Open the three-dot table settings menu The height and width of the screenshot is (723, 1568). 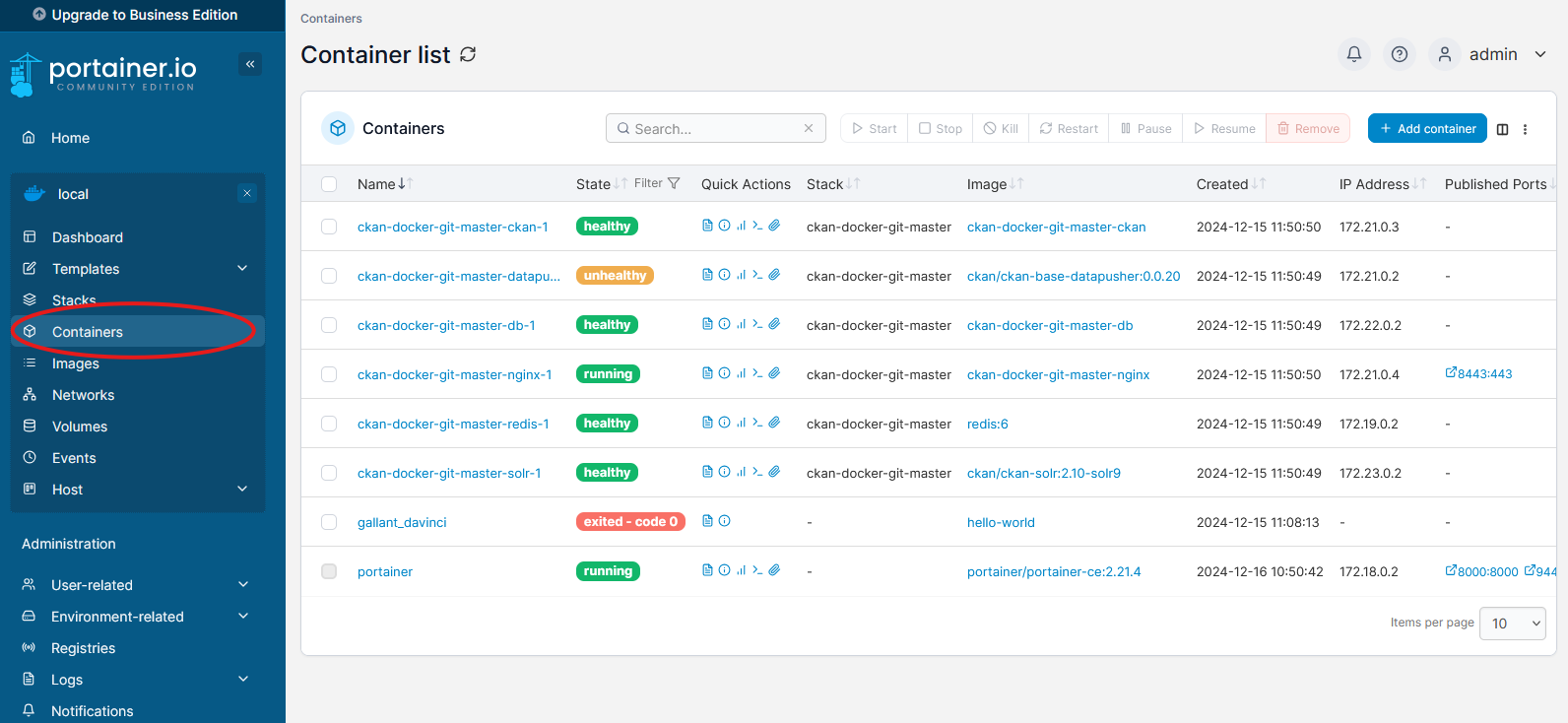[1525, 129]
